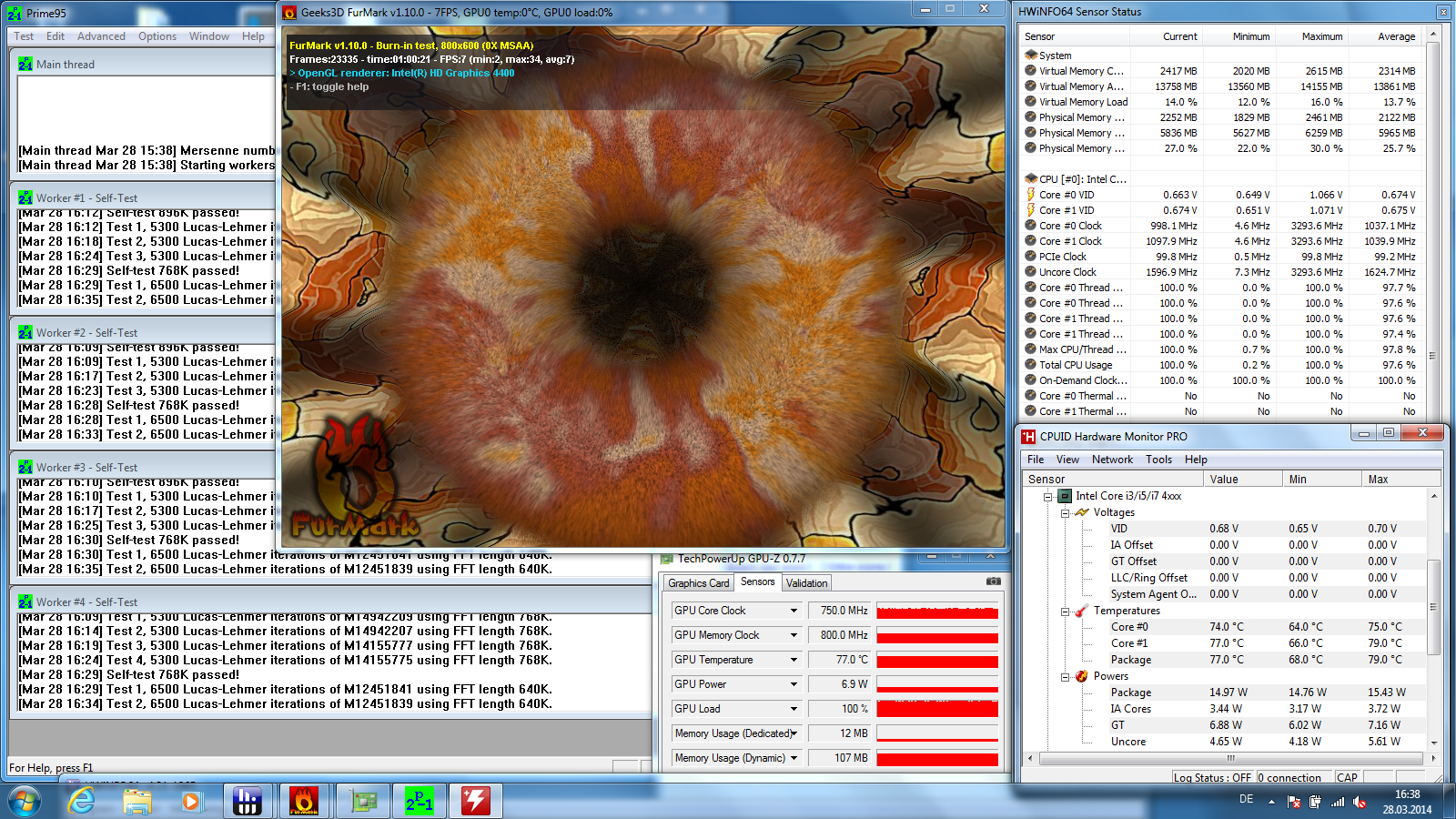Image resolution: width=1456 pixels, height=819 pixels.
Task: Select HWMonitor taskbar icon with bars
Action: (248, 801)
